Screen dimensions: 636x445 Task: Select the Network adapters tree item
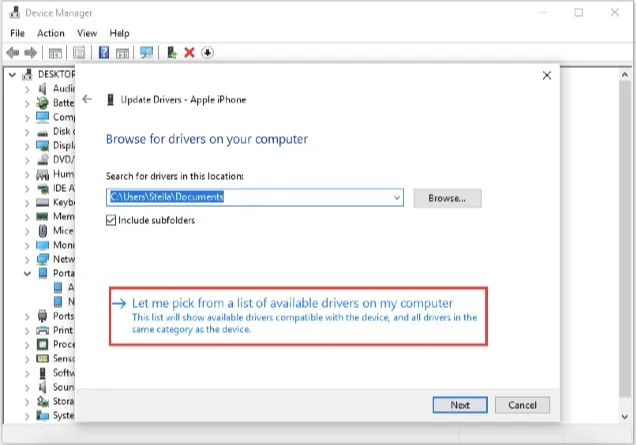pos(63,259)
